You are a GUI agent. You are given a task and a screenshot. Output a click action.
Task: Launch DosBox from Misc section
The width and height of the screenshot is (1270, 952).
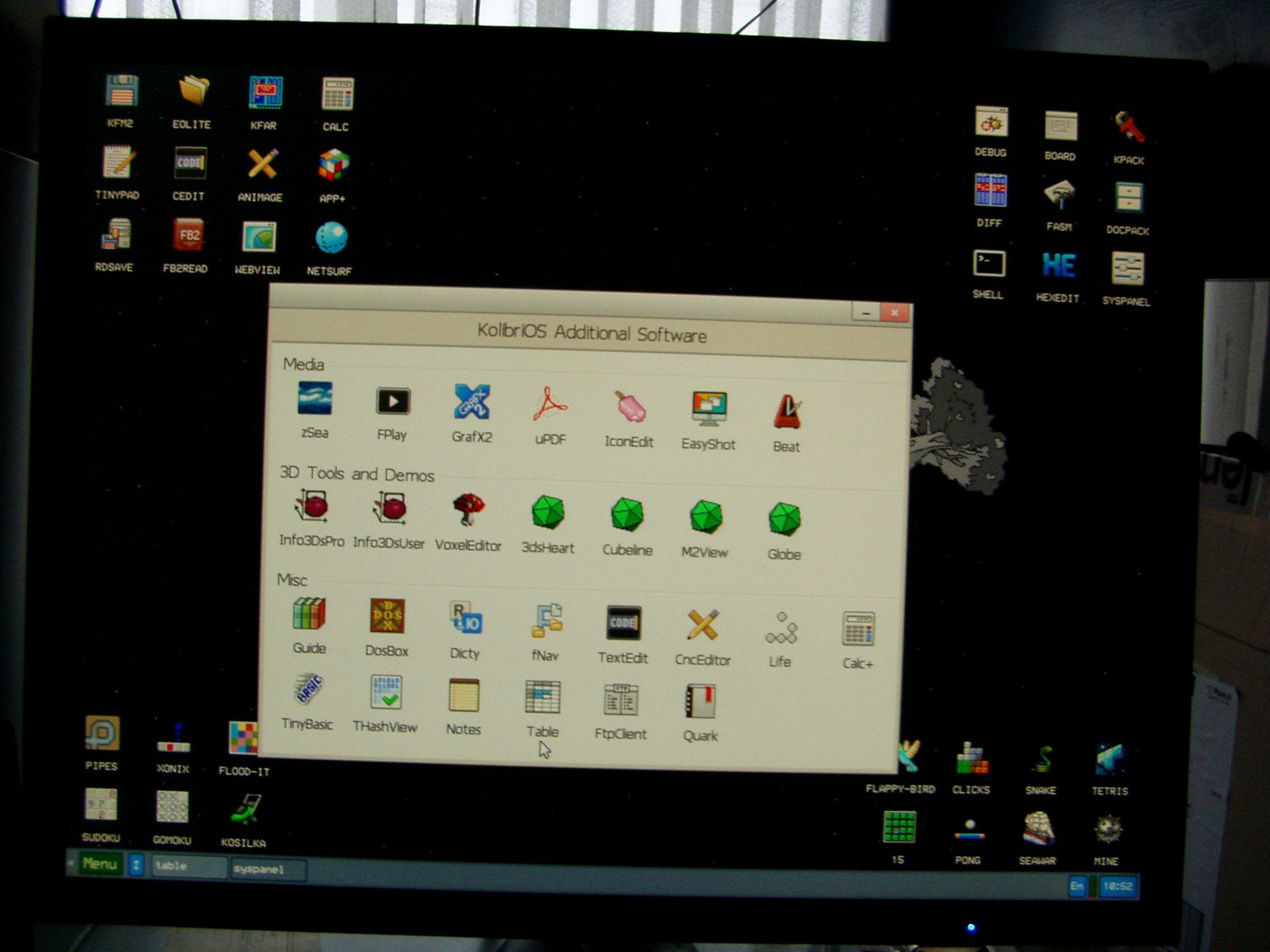click(x=387, y=617)
